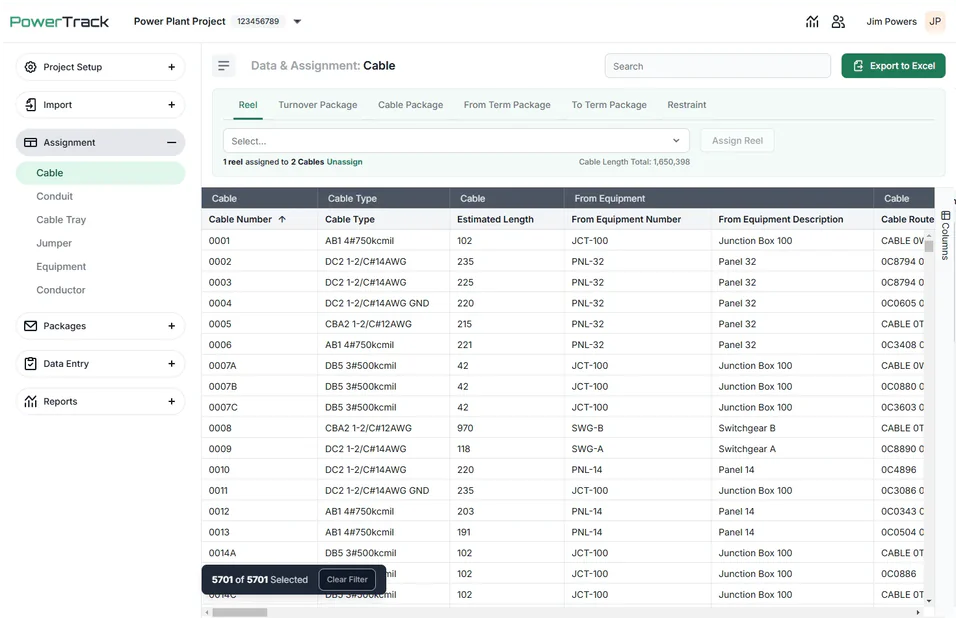Open the reel Select dropdown
The width and height of the screenshot is (956, 618).
pos(456,141)
